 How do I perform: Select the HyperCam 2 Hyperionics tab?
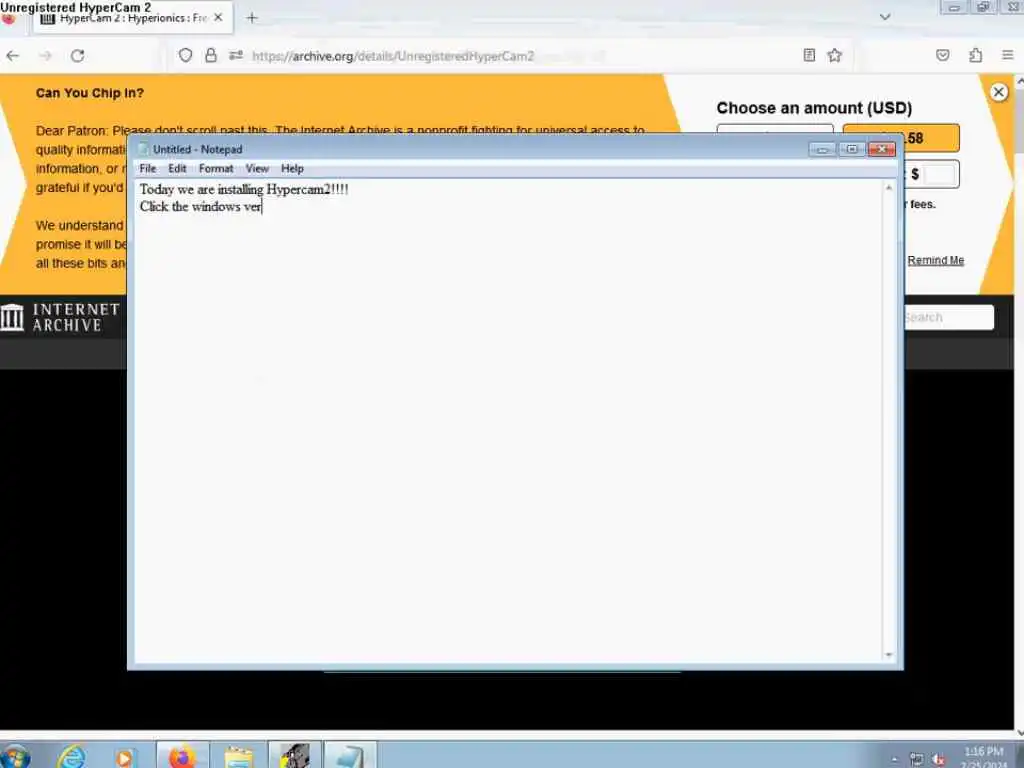tap(133, 18)
